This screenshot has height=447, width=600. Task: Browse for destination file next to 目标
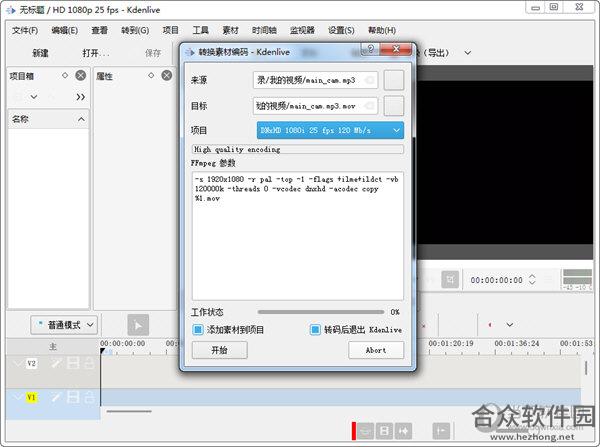pos(394,106)
